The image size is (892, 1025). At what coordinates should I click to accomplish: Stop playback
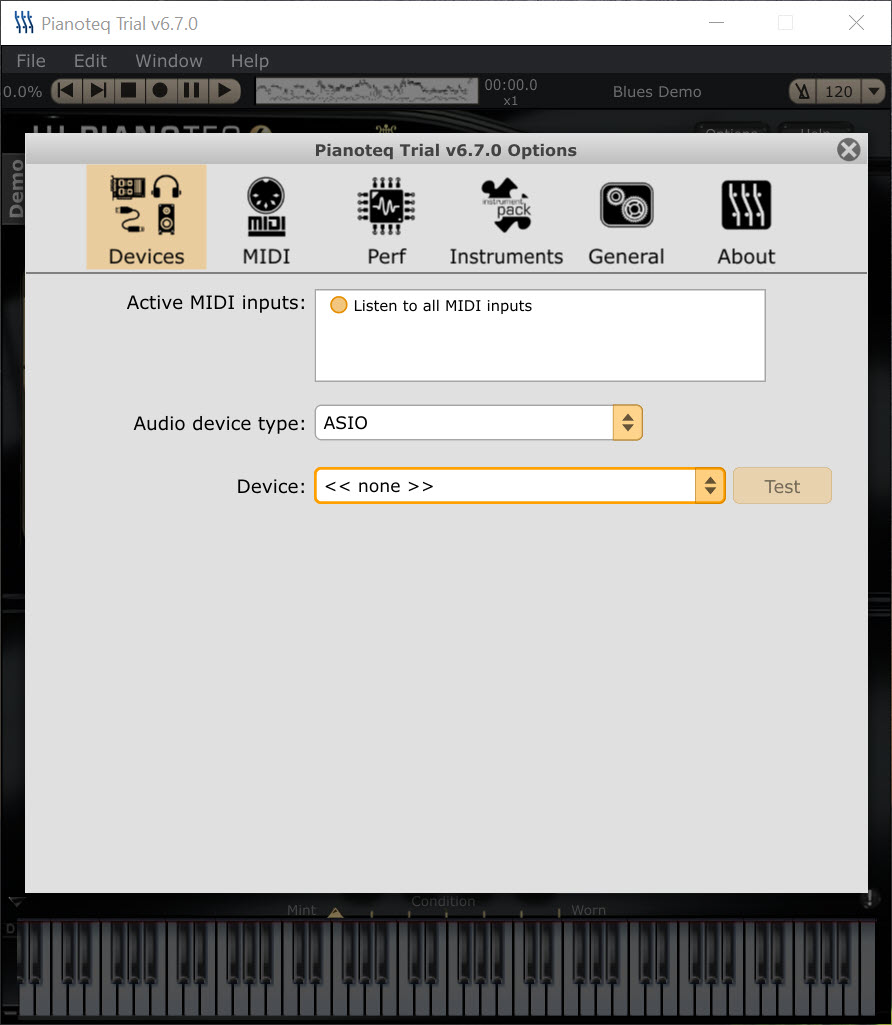[x=129, y=90]
